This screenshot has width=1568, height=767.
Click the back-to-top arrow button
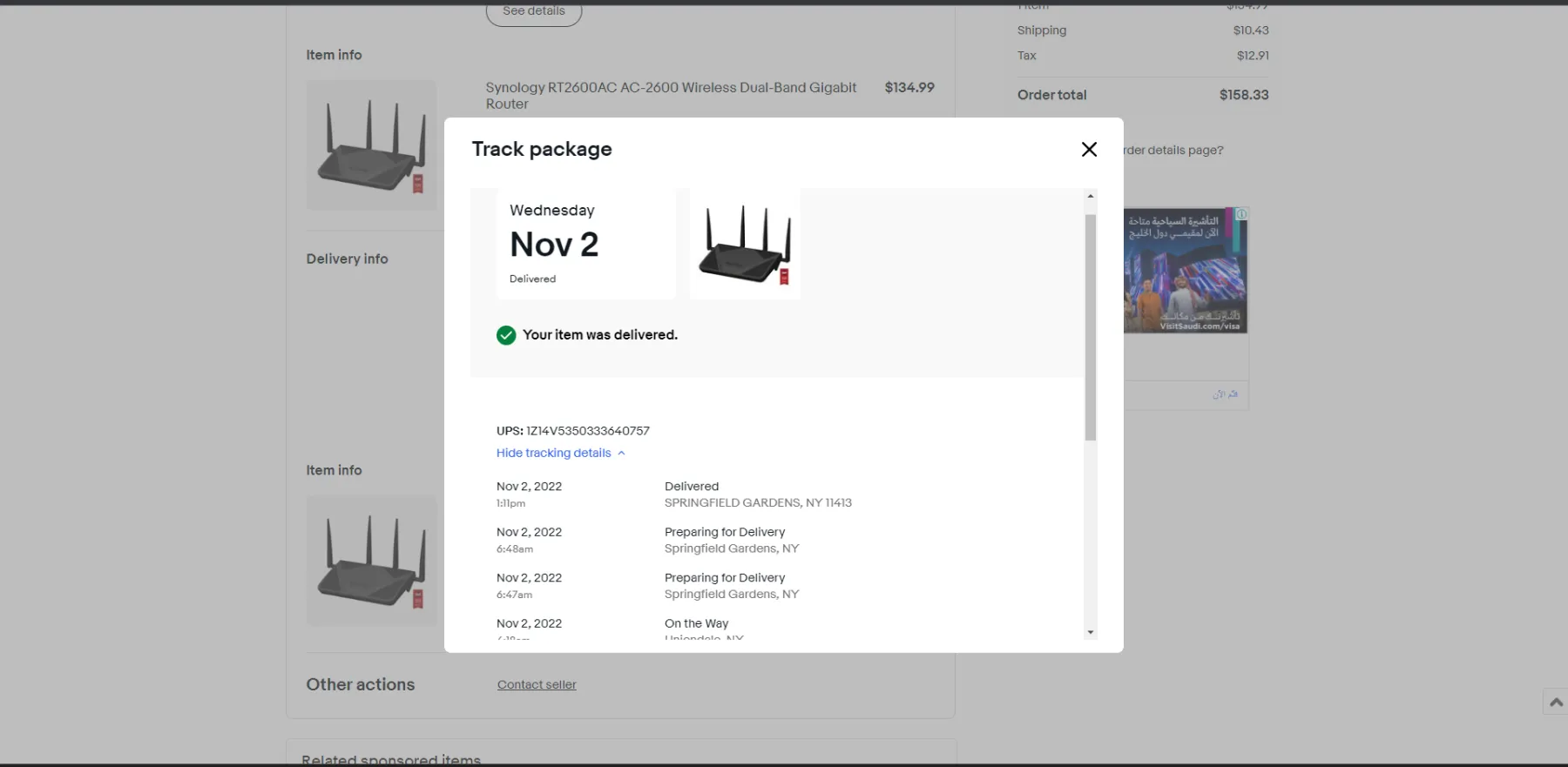(x=1556, y=702)
